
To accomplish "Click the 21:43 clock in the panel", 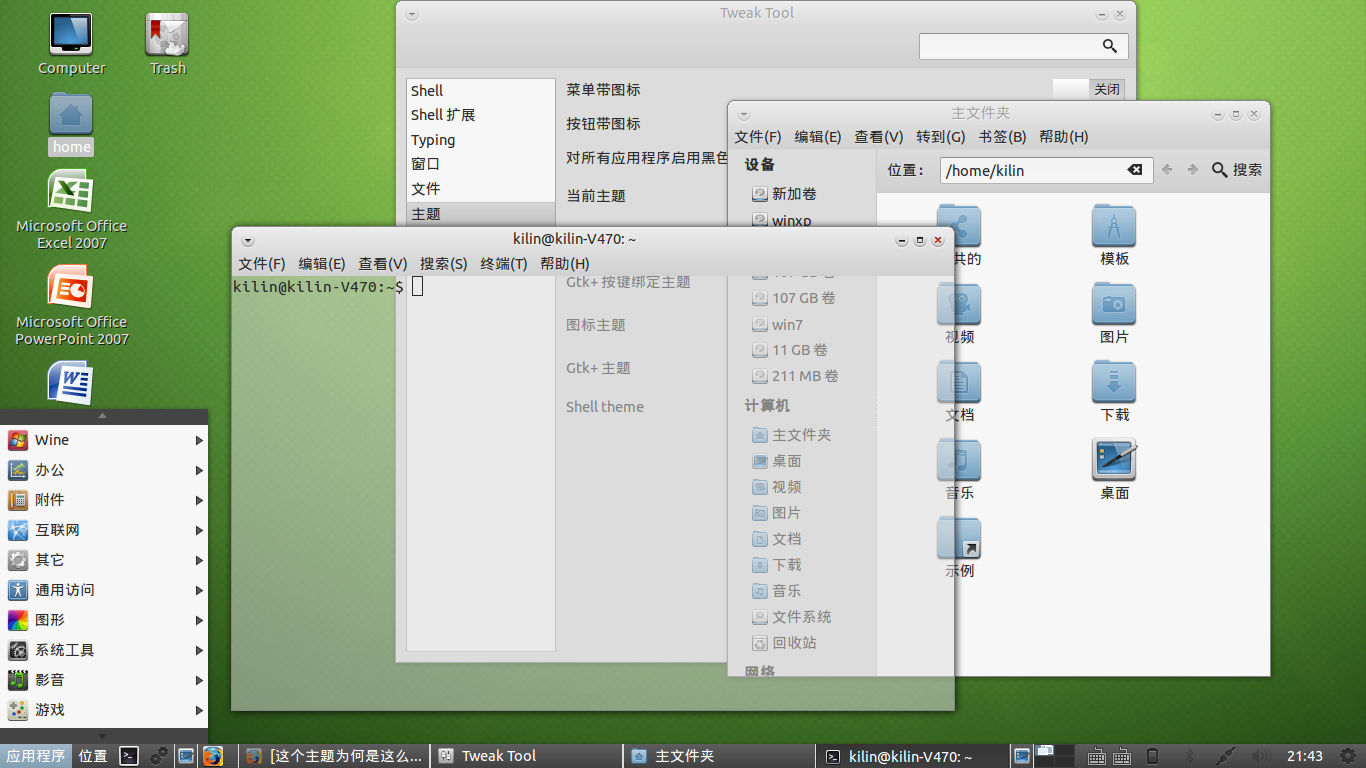I will pyautogui.click(x=1305, y=756).
